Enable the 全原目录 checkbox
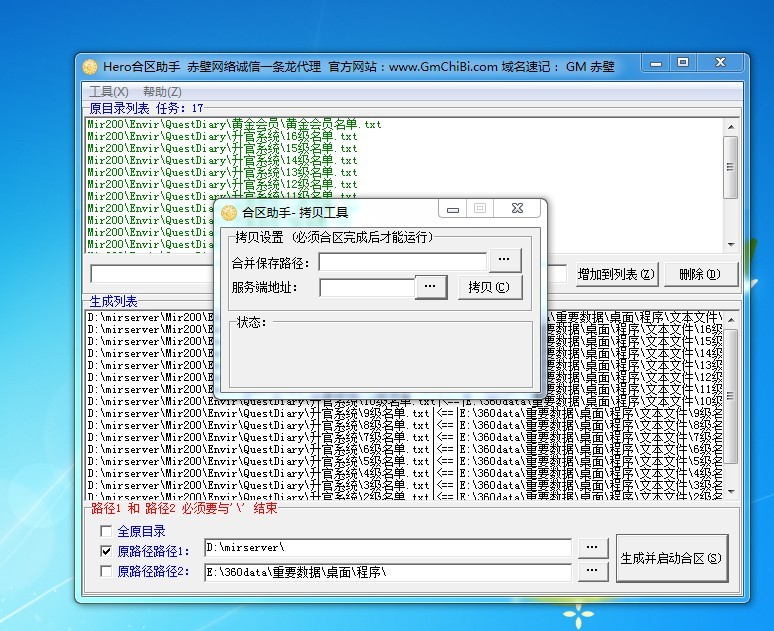 tap(107, 532)
